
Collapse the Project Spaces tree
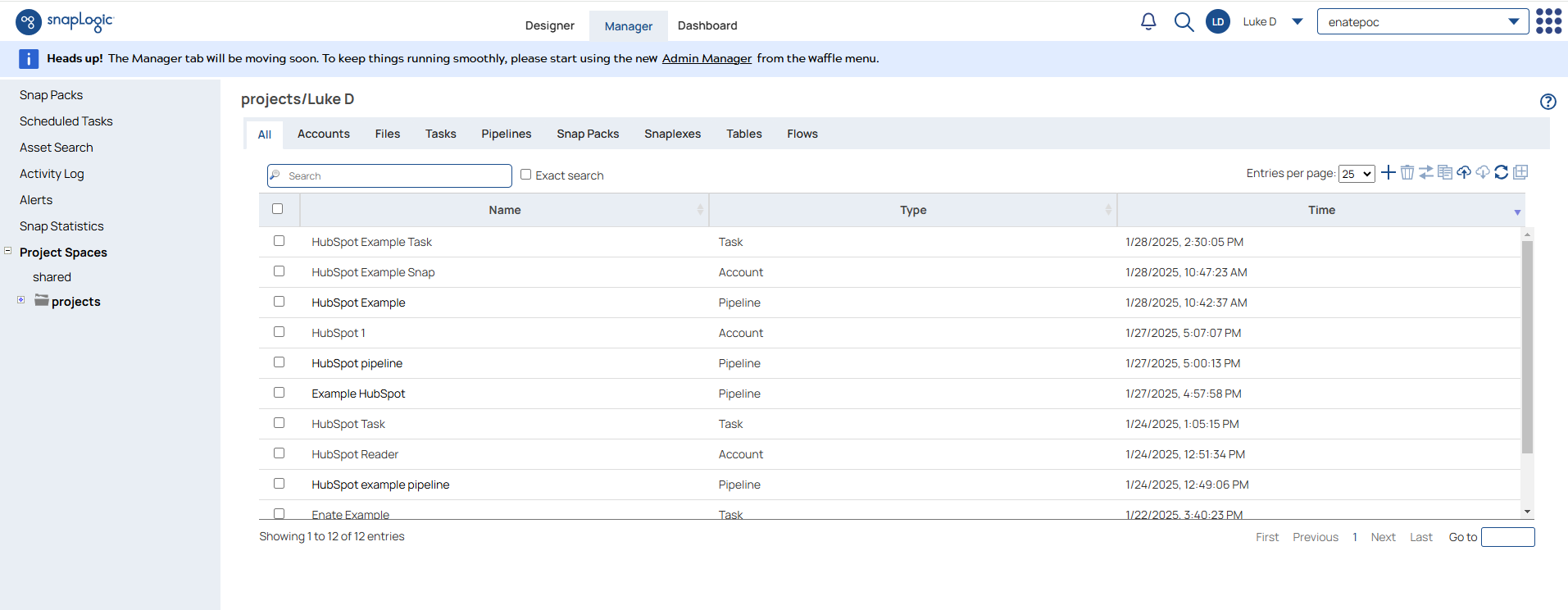tap(8, 251)
